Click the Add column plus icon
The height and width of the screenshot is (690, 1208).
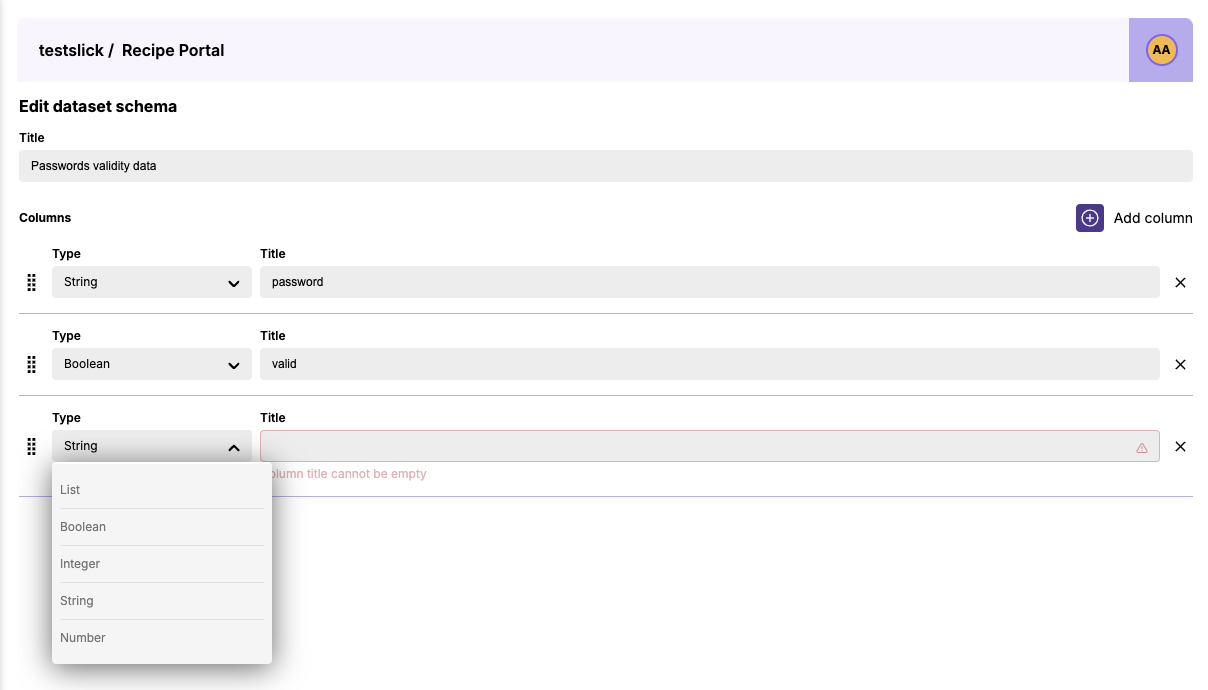1089,218
